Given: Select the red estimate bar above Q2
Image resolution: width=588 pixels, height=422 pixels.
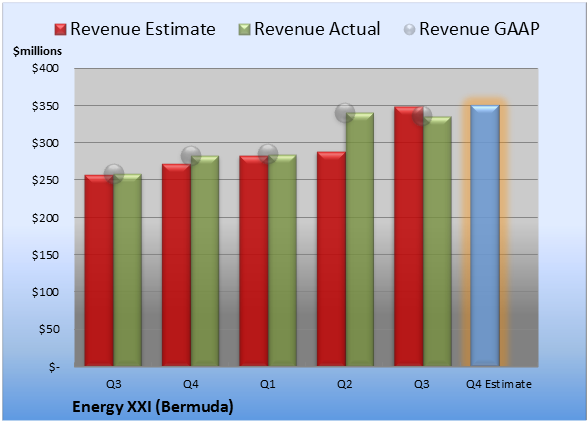Looking at the screenshot, I should [332, 259].
